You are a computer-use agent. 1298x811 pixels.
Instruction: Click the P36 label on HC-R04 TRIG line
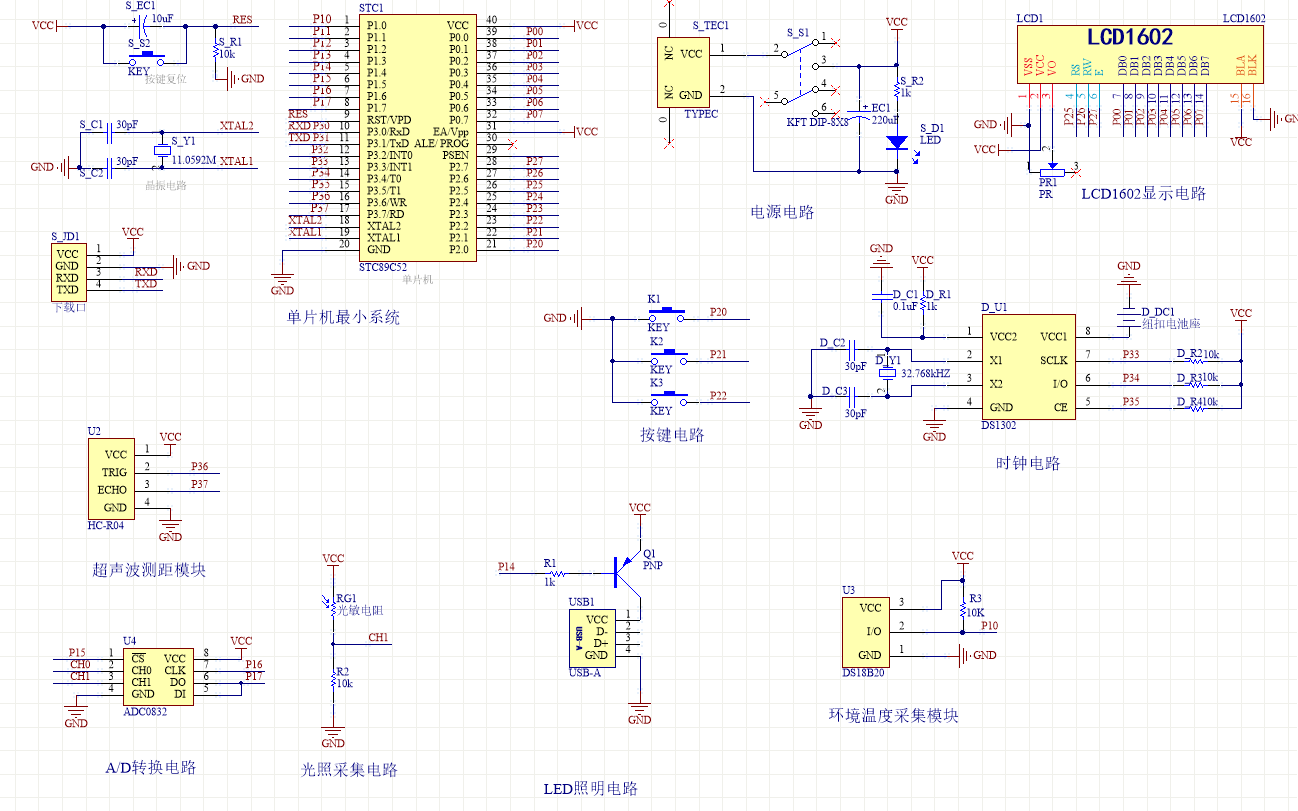pyautogui.click(x=200, y=467)
